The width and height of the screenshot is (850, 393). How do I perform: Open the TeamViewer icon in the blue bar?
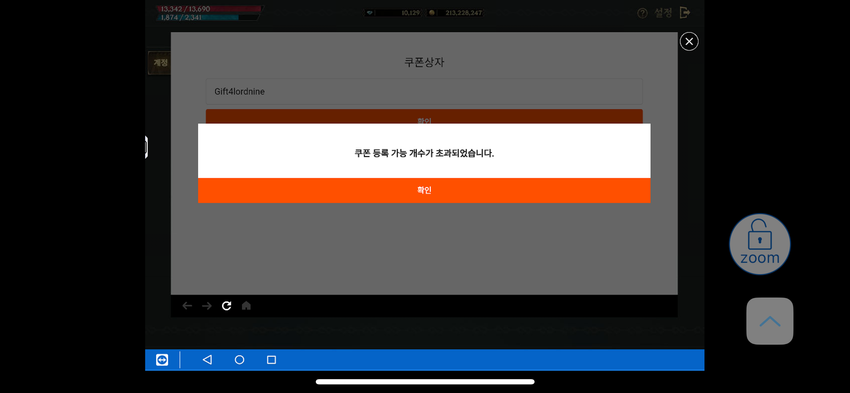tap(162, 360)
